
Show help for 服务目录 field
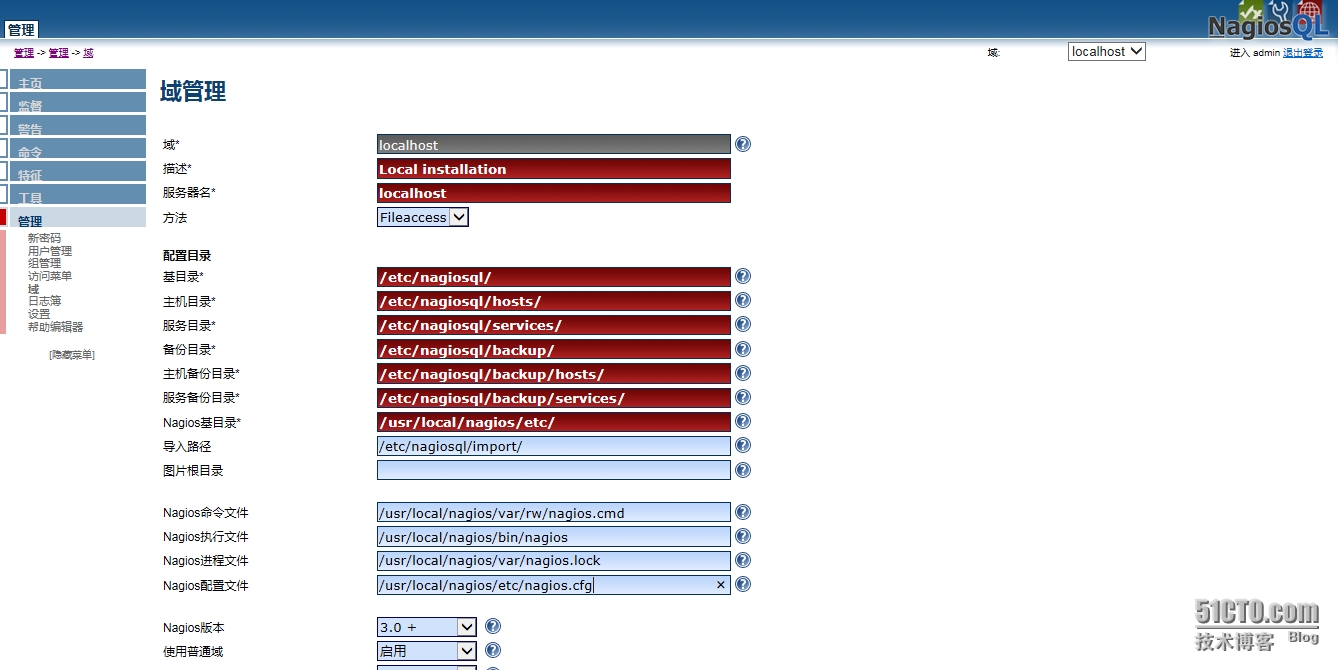point(743,324)
